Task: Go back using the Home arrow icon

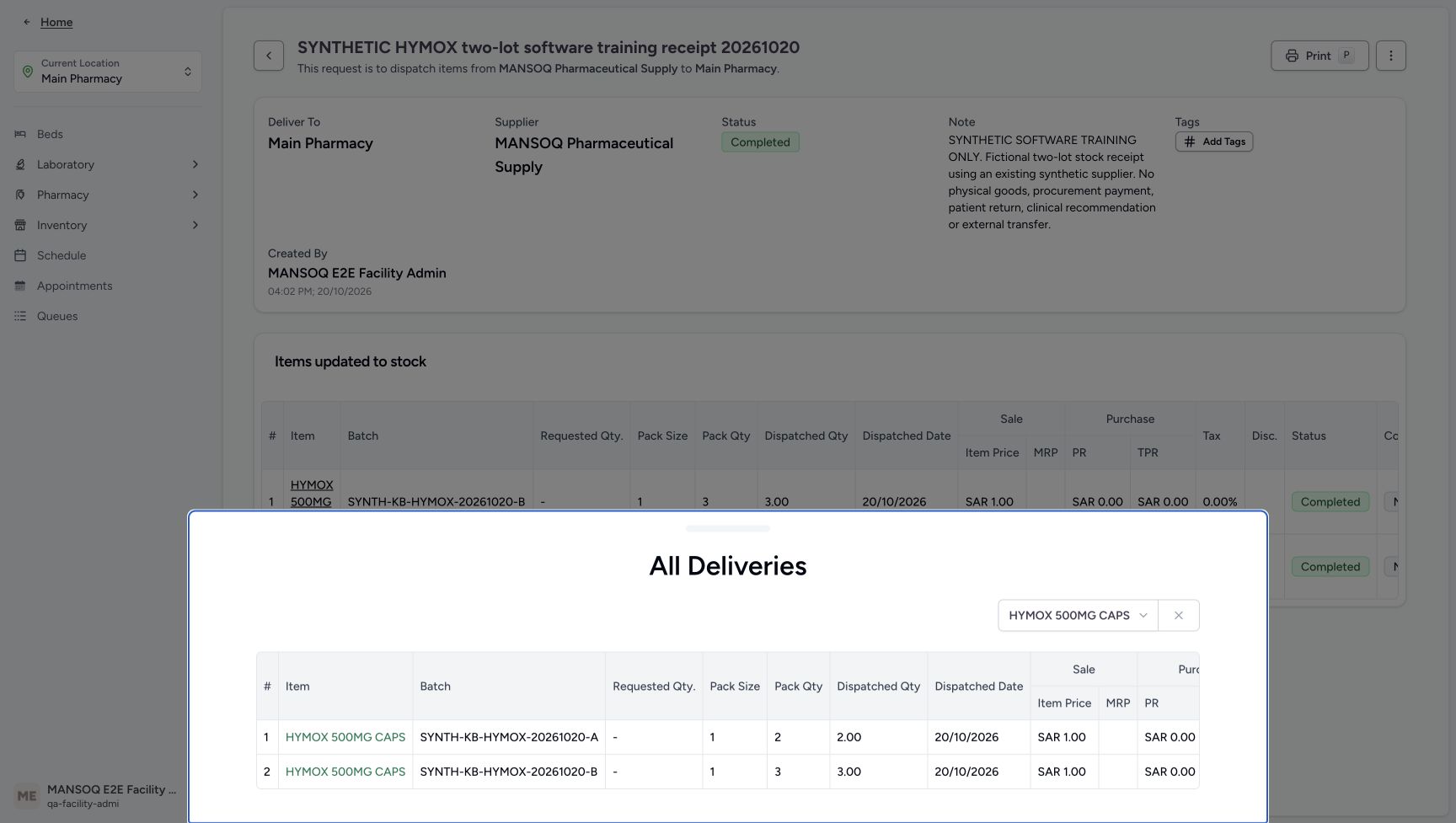Action: [27, 22]
